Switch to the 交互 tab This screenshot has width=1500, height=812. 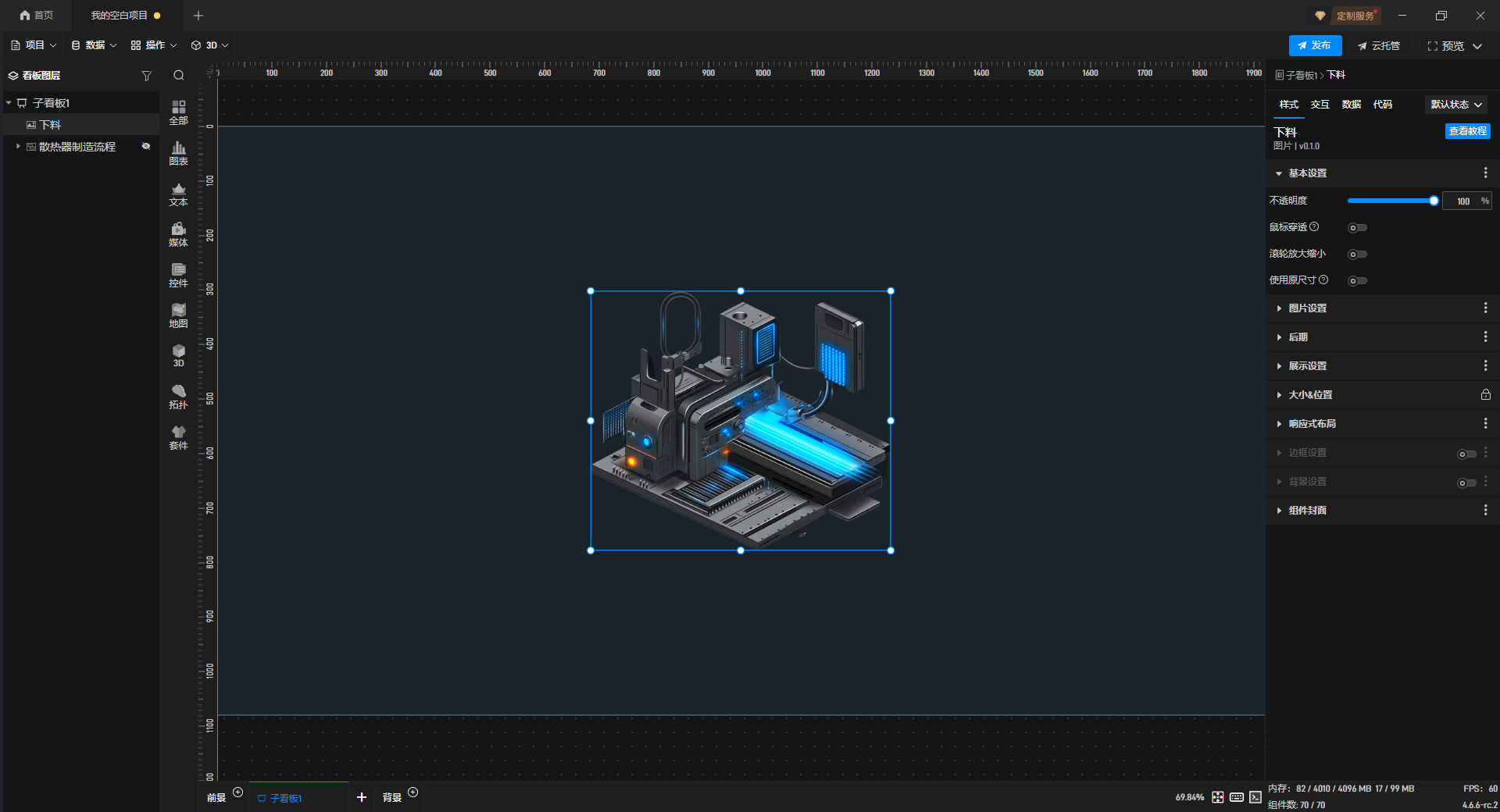coord(1320,105)
